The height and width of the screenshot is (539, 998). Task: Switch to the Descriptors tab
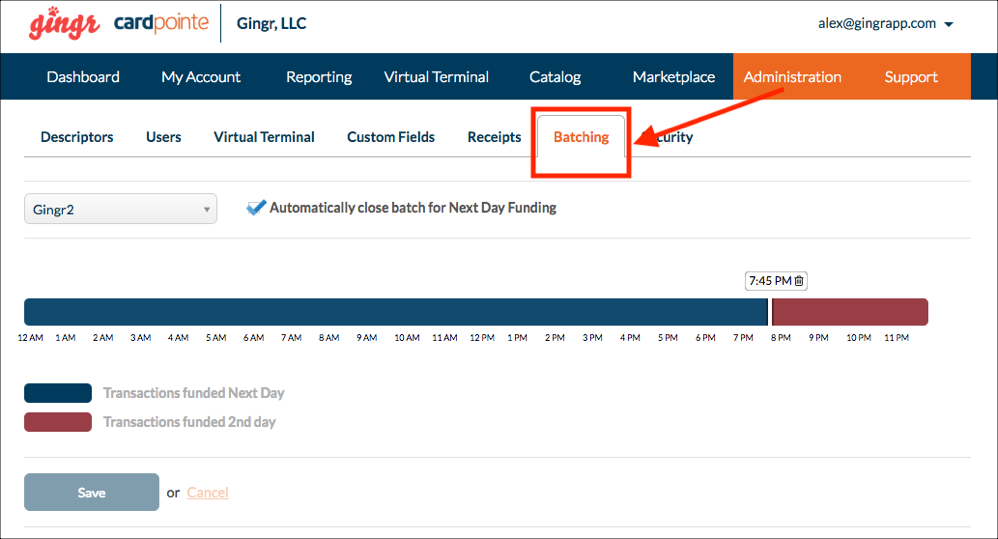(77, 137)
